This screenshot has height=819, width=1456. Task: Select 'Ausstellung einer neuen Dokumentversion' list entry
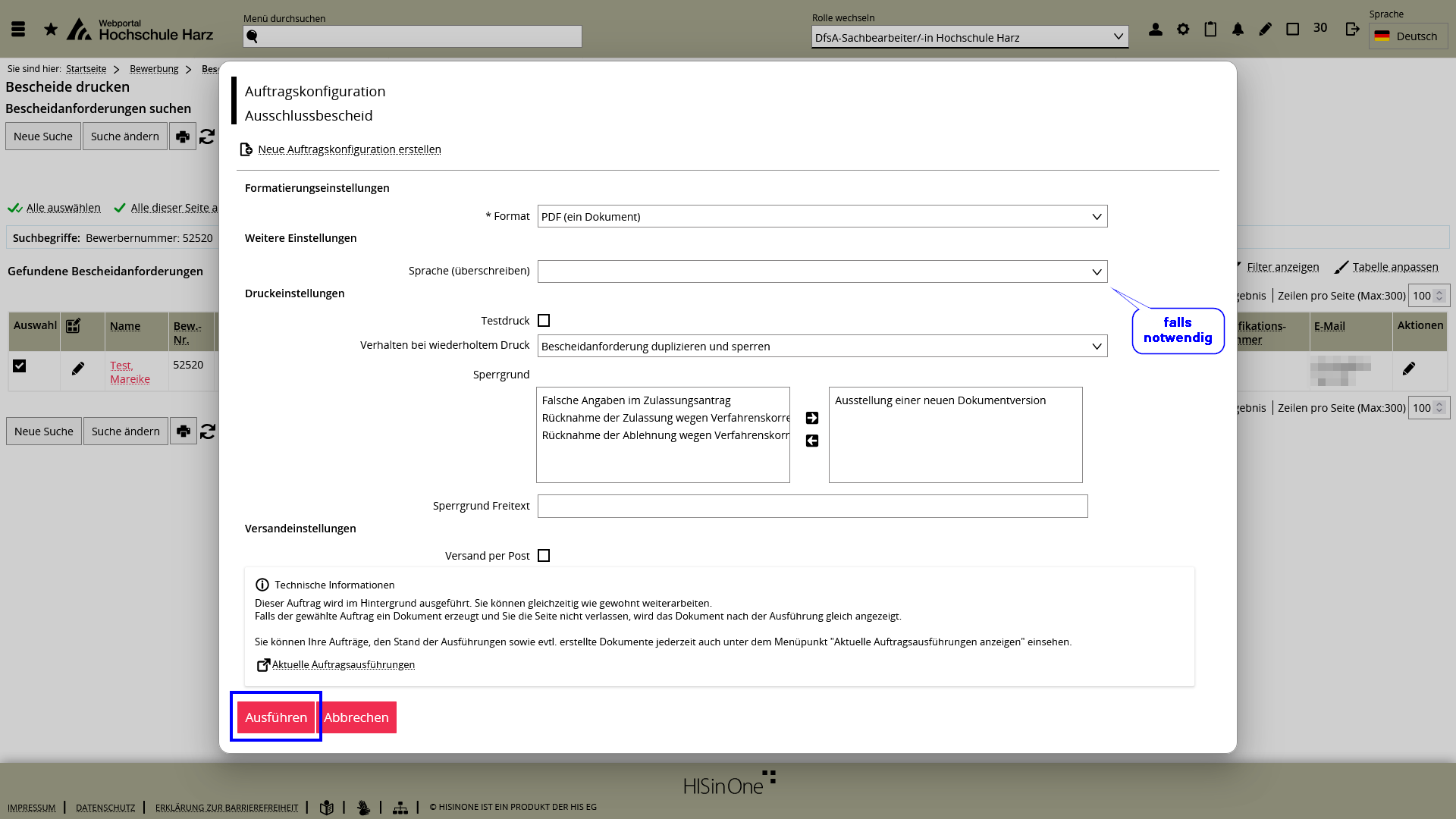[940, 400]
